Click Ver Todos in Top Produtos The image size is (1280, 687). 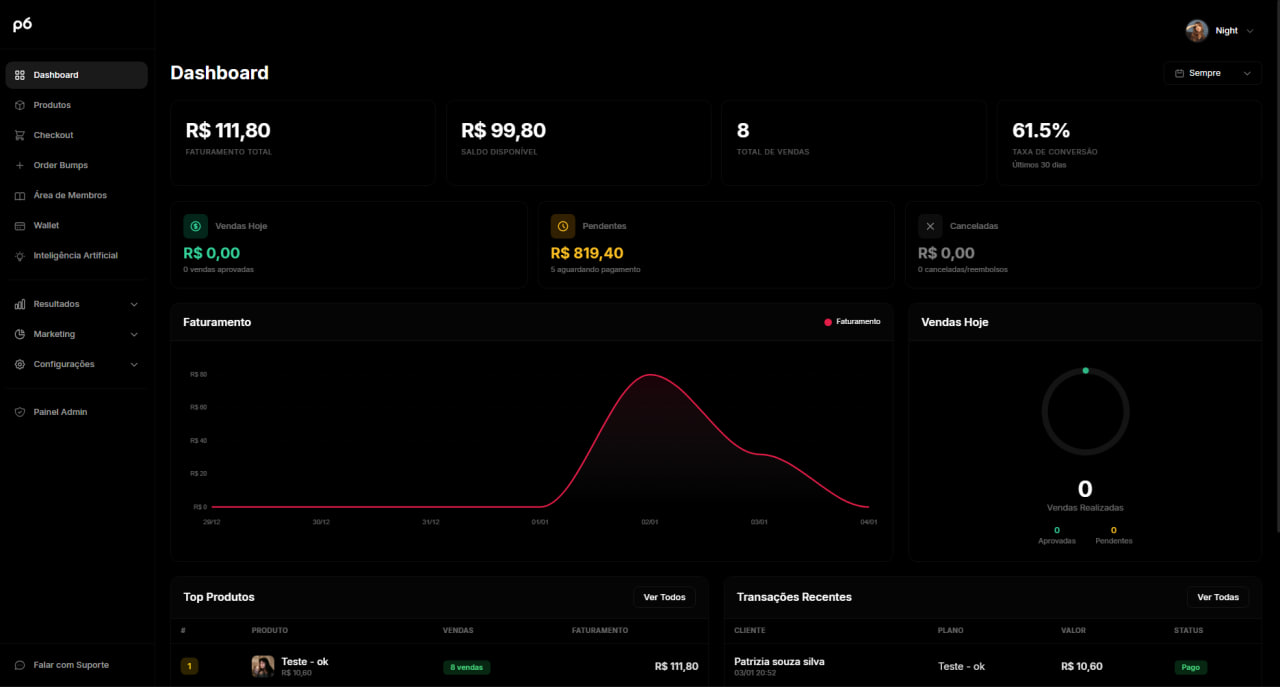pos(664,597)
